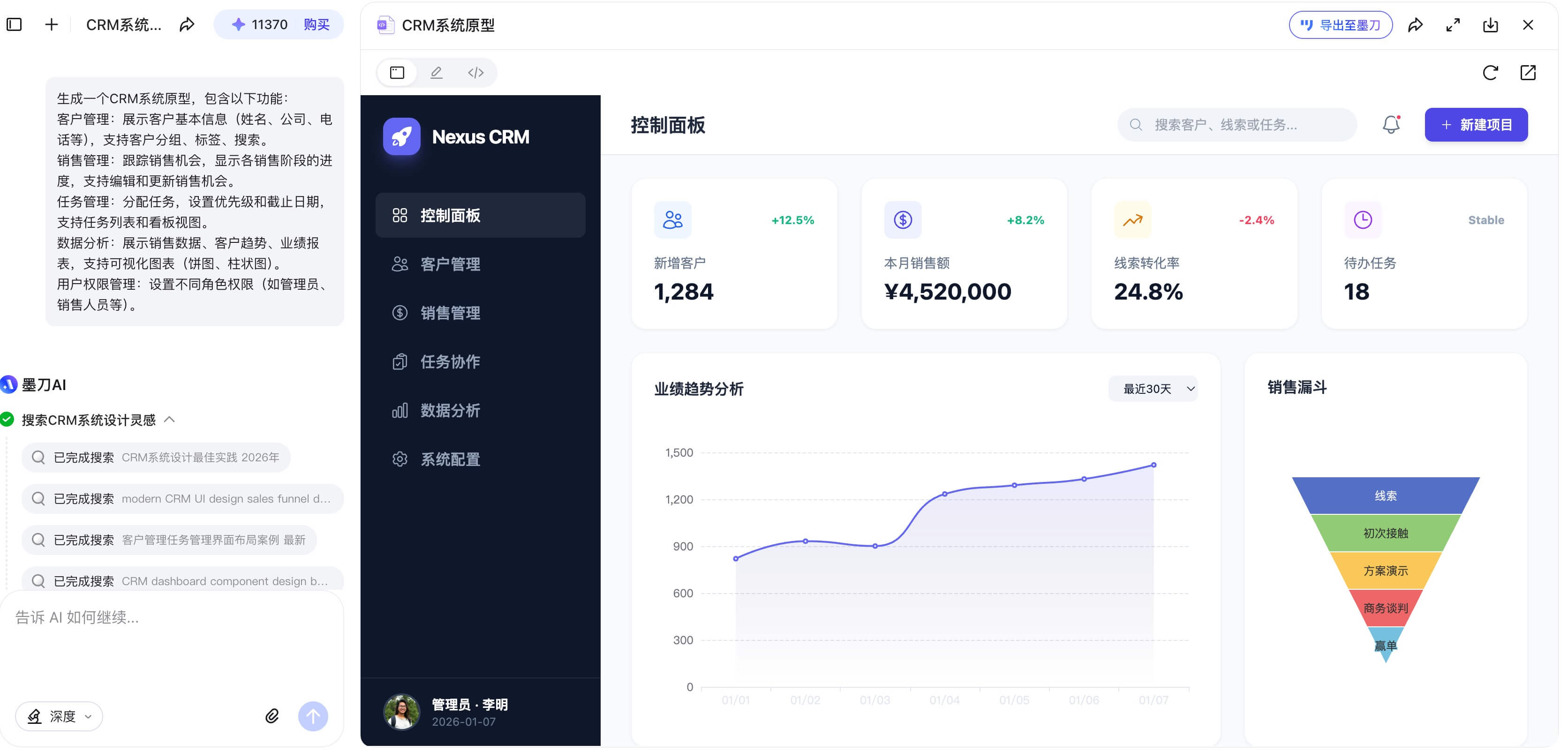Go to 数据分析 sidebar item

coord(450,411)
